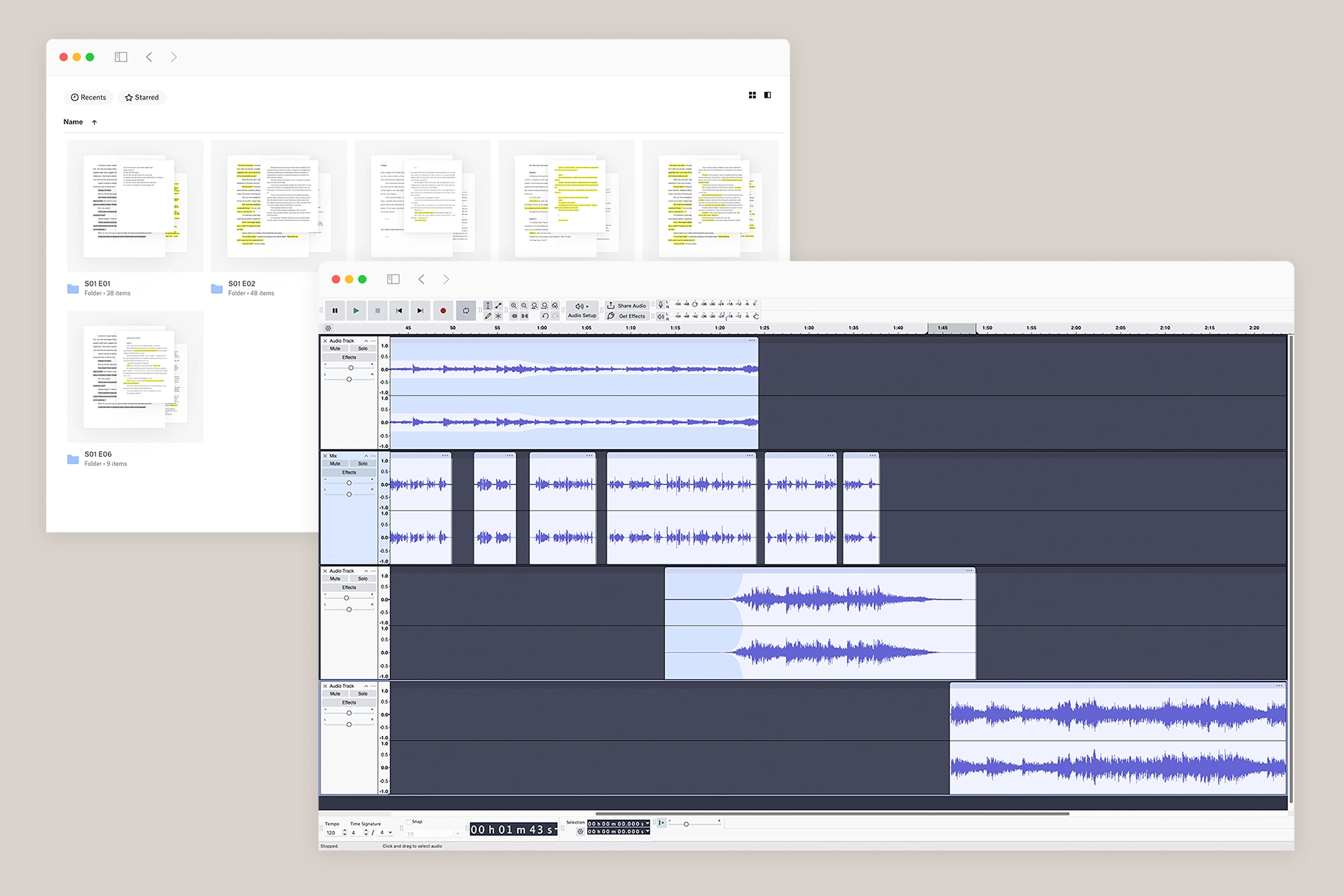Collapse the Mix track using its caret
1344x896 pixels.
(x=366, y=456)
